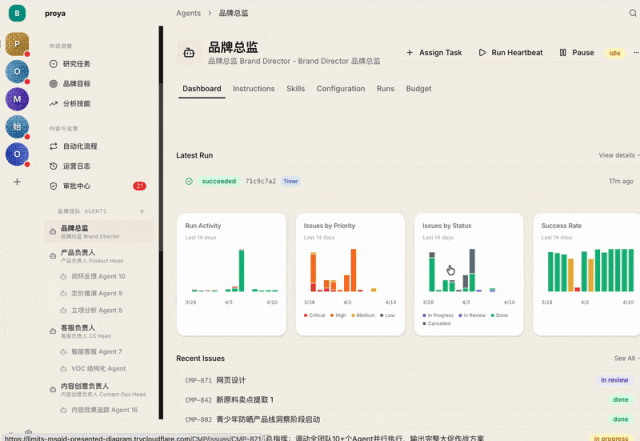The width and height of the screenshot is (640, 441).
Task: Click the robot icon beside the 品牌总监 title
Action: (189, 53)
